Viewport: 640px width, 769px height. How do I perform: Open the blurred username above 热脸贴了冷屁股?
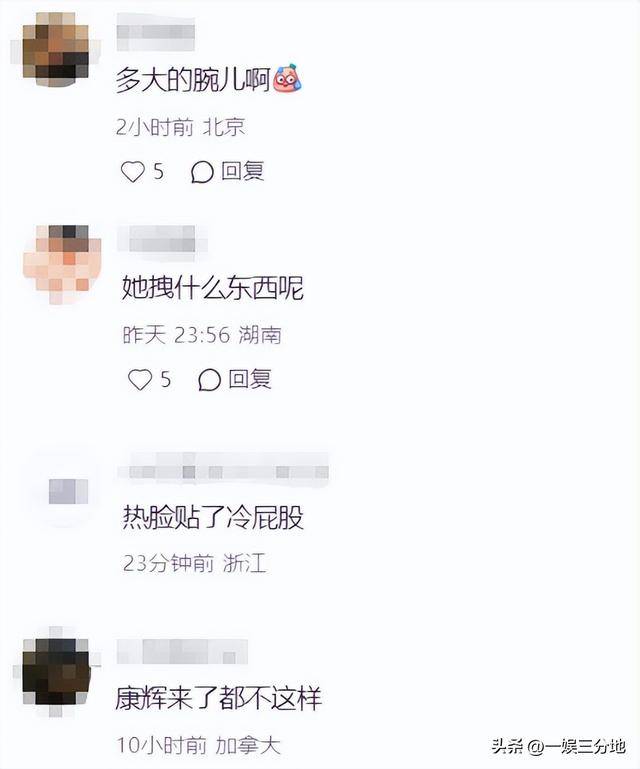(223, 471)
